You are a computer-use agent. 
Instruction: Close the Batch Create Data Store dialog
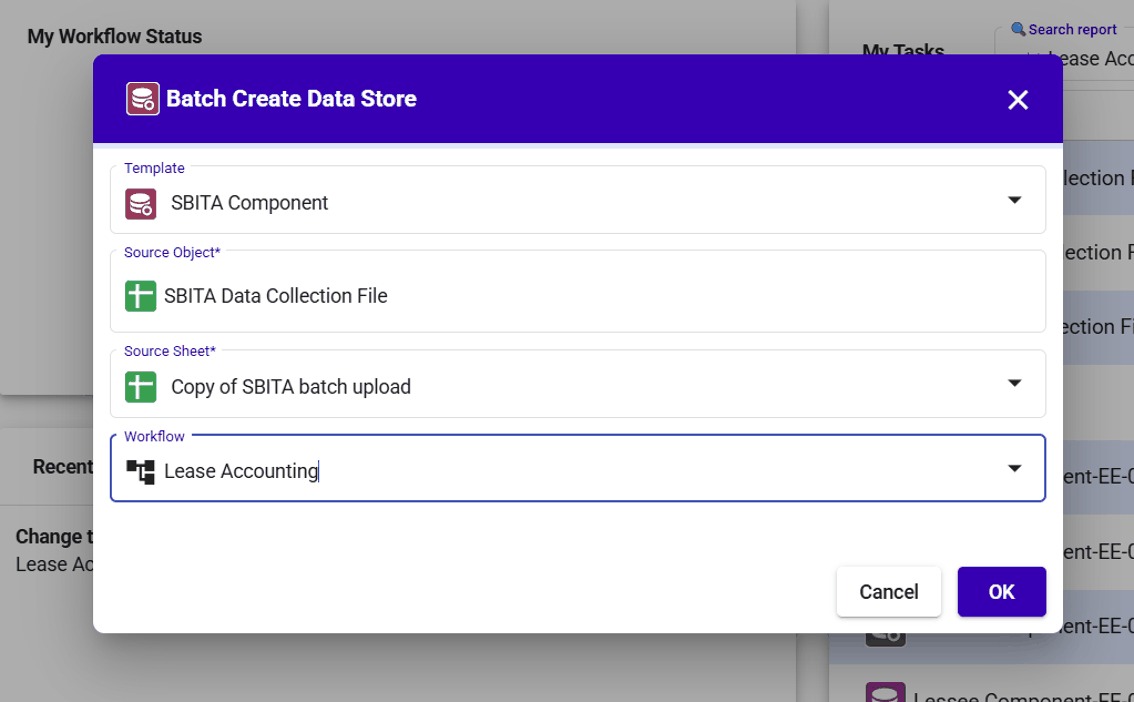coord(1018,100)
